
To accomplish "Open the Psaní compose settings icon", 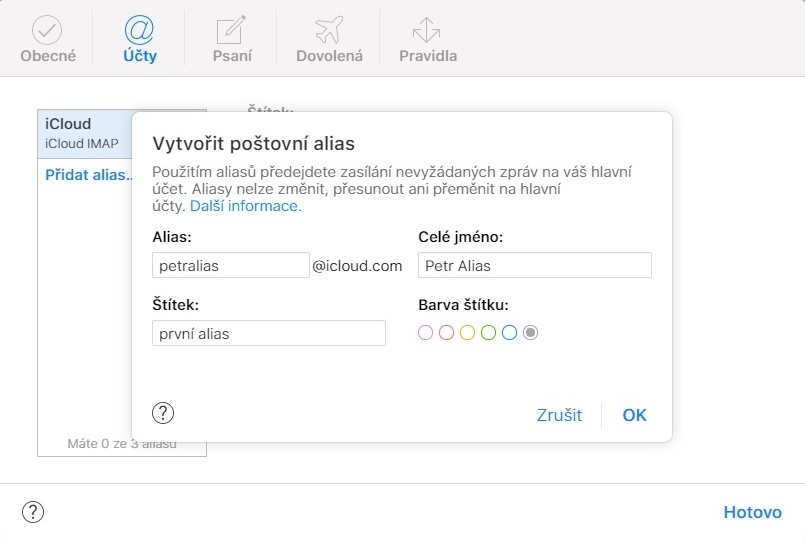I will (x=230, y=31).
